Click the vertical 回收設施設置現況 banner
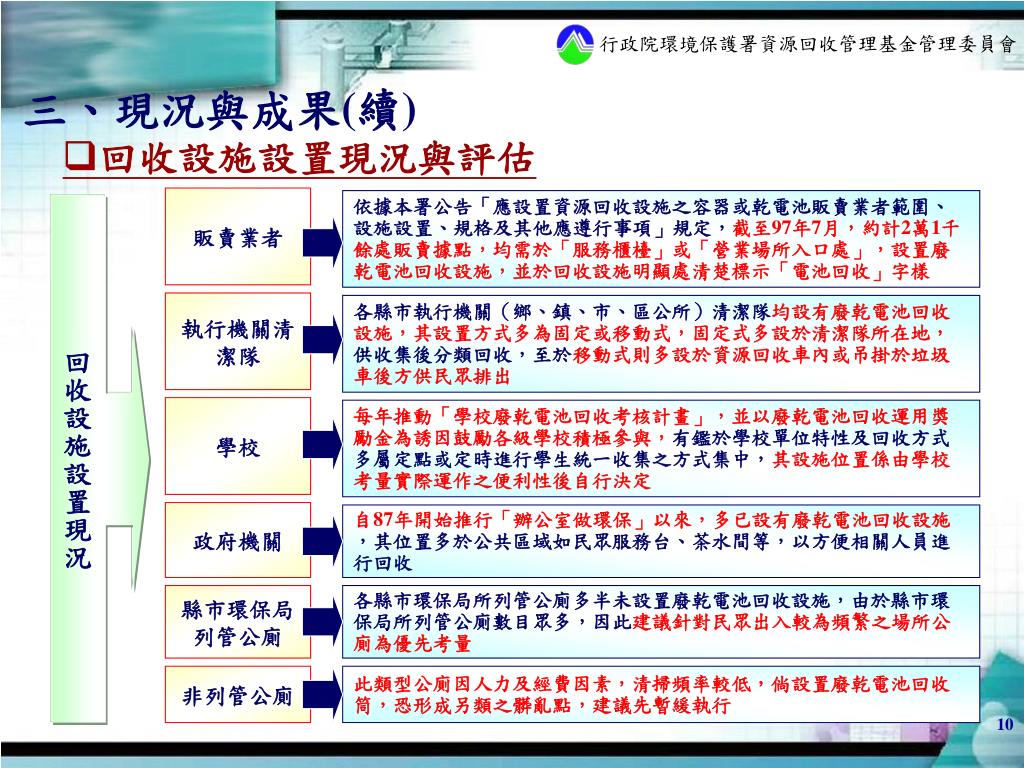This screenshot has height=768, width=1024. 78,459
